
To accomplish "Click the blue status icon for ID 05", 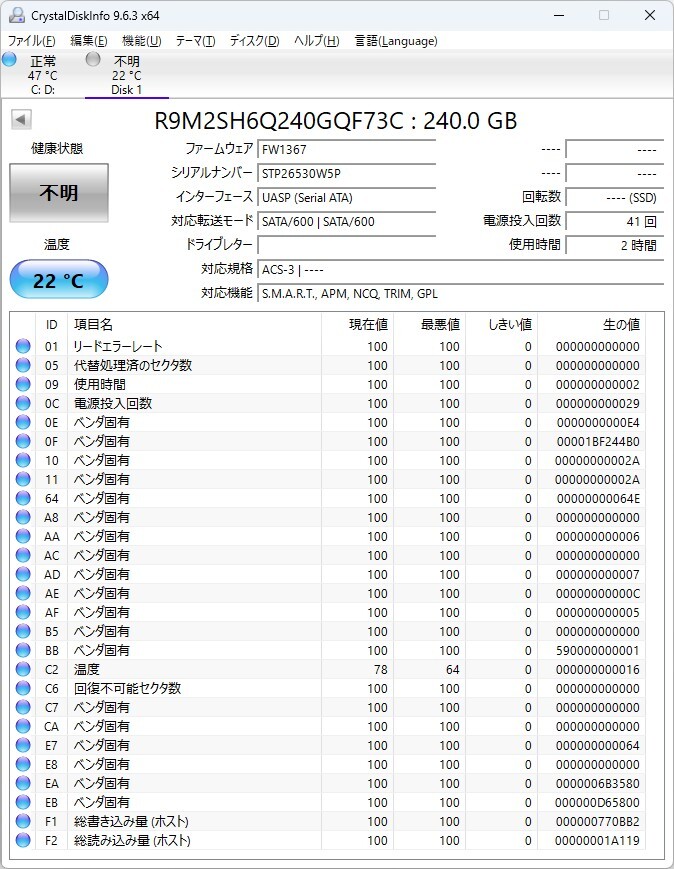I will click(23, 365).
